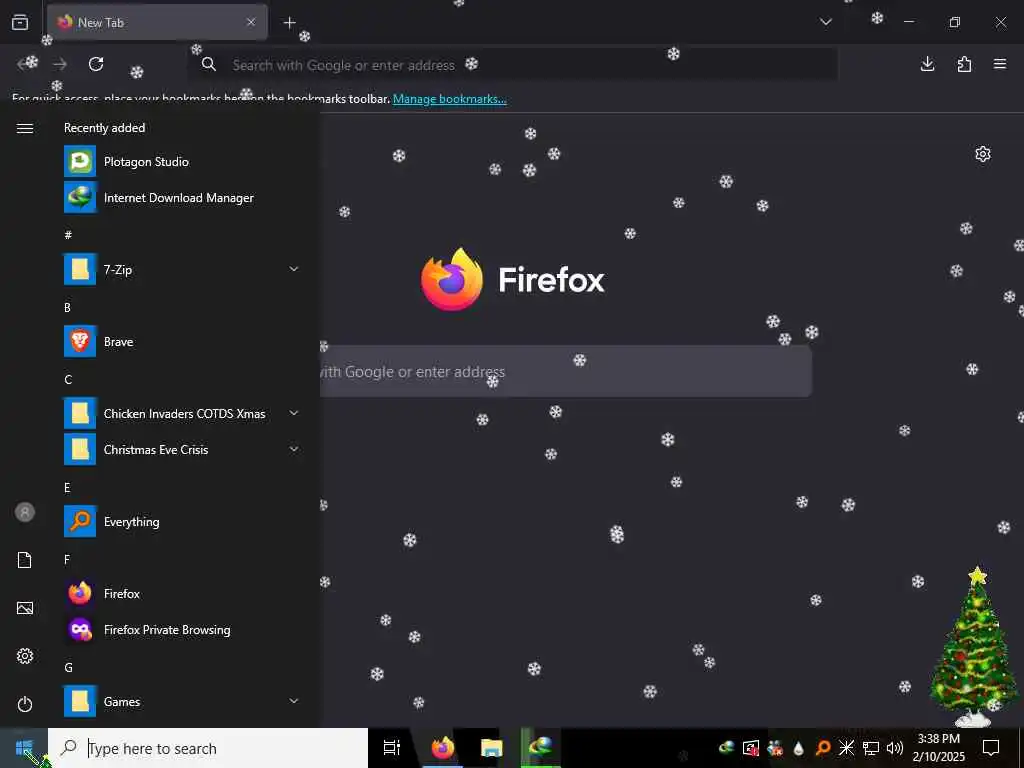Image resolution: width=1024 pixels, height=768 pixels.
Task: Select the letter G section header
Action: (68, 667)
